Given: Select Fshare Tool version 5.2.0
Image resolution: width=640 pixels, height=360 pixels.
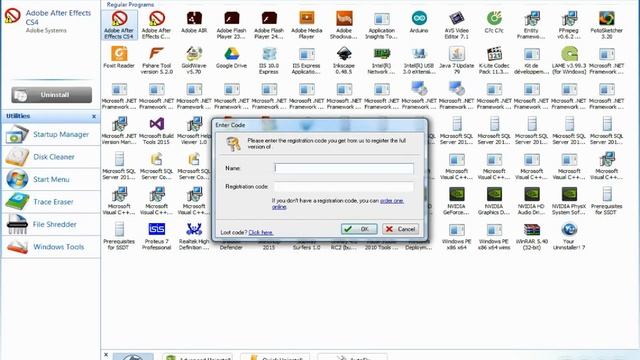Looking at the screenshot, I should point(156,60).
